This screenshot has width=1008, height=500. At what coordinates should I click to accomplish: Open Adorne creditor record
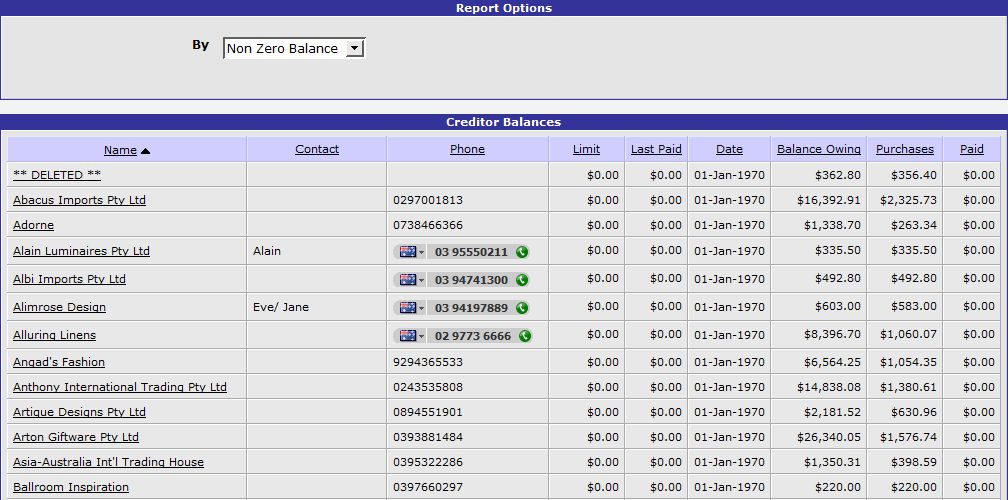coord(33,225)
